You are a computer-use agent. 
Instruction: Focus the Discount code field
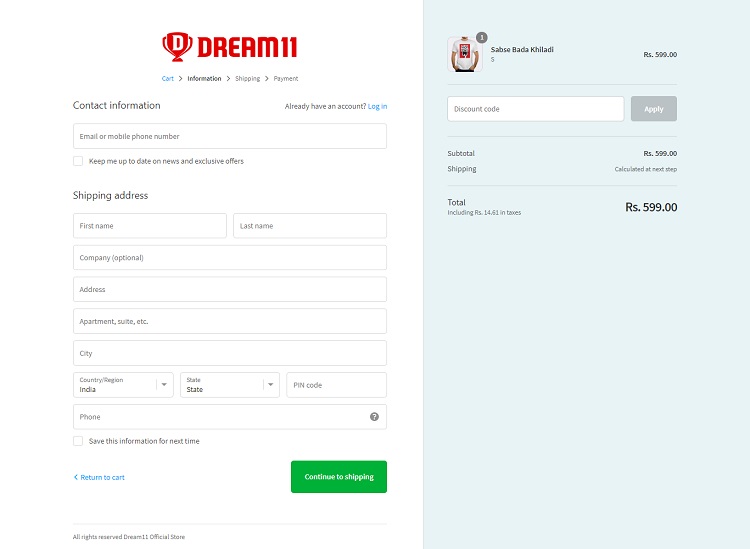[x=536, y=109]
